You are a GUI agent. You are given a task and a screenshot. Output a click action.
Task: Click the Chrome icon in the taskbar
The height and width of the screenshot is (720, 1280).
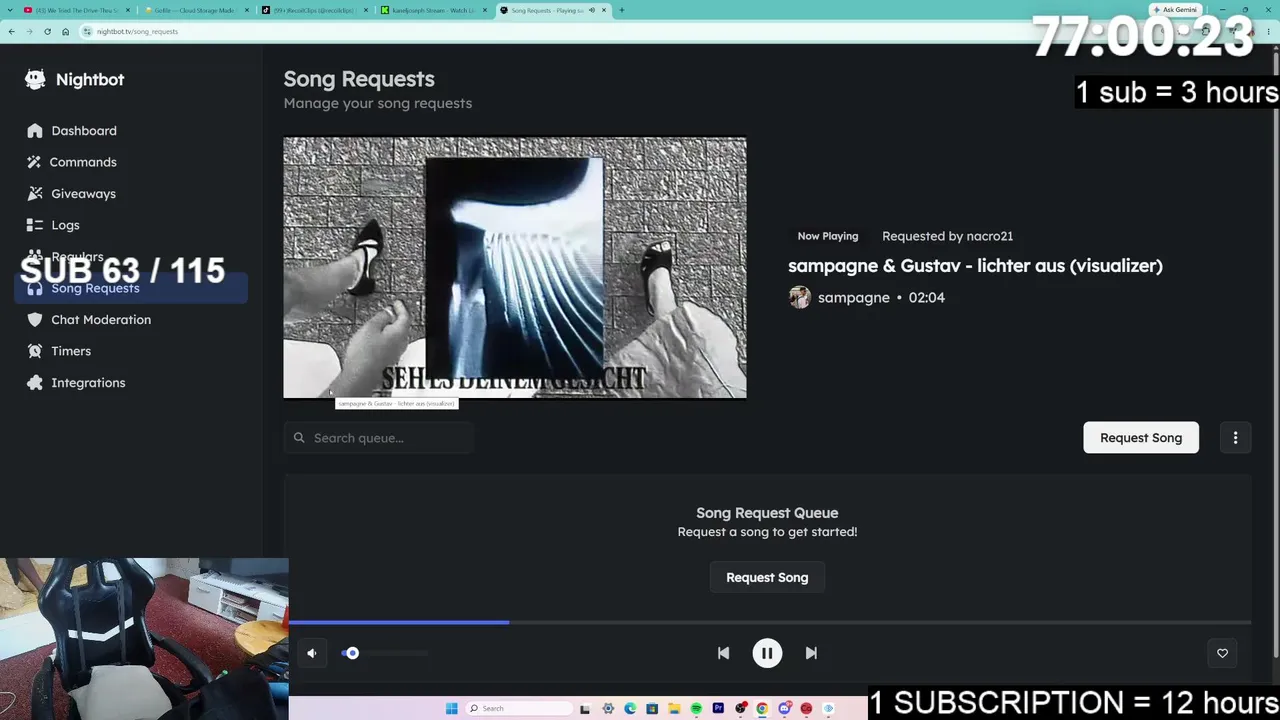(x=762, y=709)
